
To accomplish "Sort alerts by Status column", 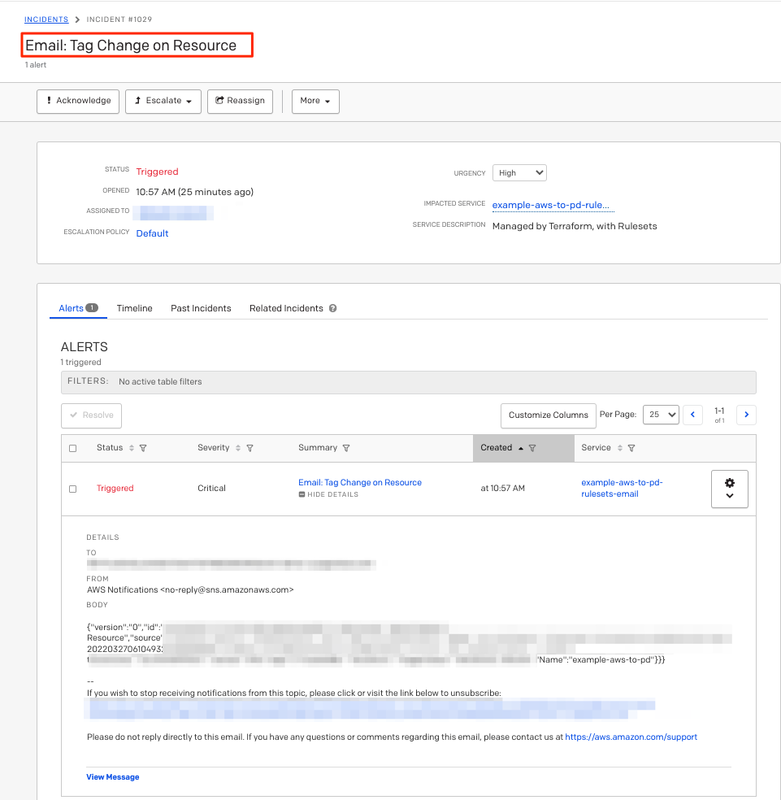I will point(131,448).
